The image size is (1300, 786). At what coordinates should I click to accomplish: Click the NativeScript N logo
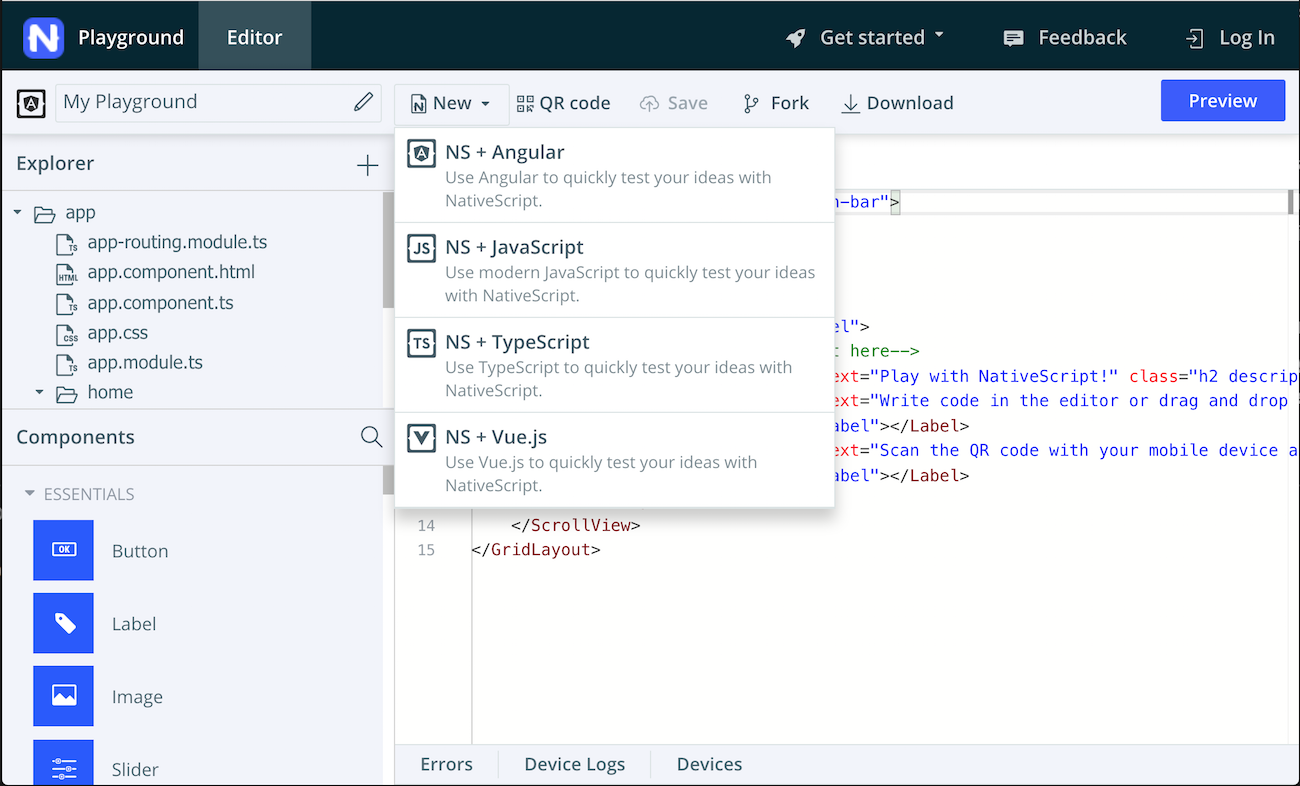(x=44, y=38)
